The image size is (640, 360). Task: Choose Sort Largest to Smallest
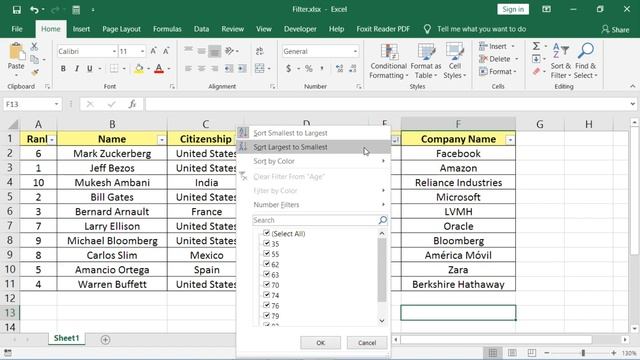pyautogui.click(x=313, y=147)
